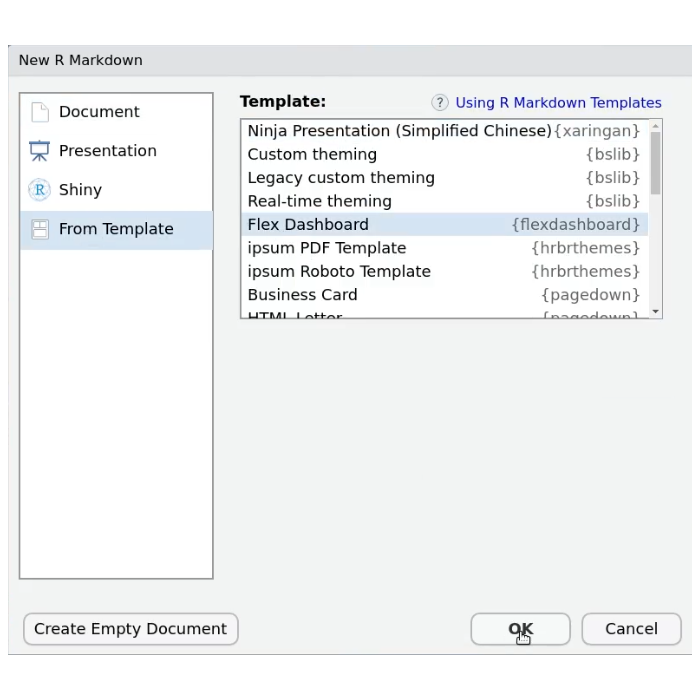Open Using R Markdown Templates link
This screenshot has height=700, width=700.
(x=558, y=103)
